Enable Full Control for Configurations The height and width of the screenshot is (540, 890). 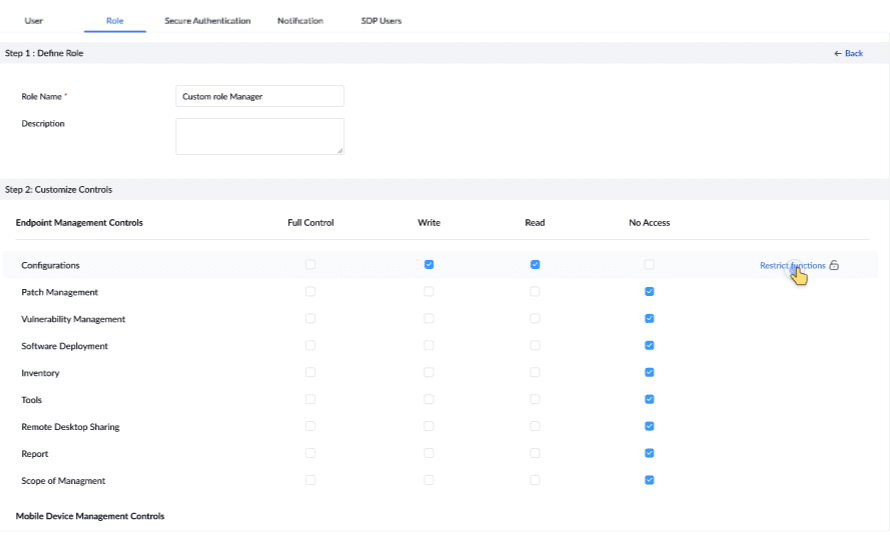310,265
